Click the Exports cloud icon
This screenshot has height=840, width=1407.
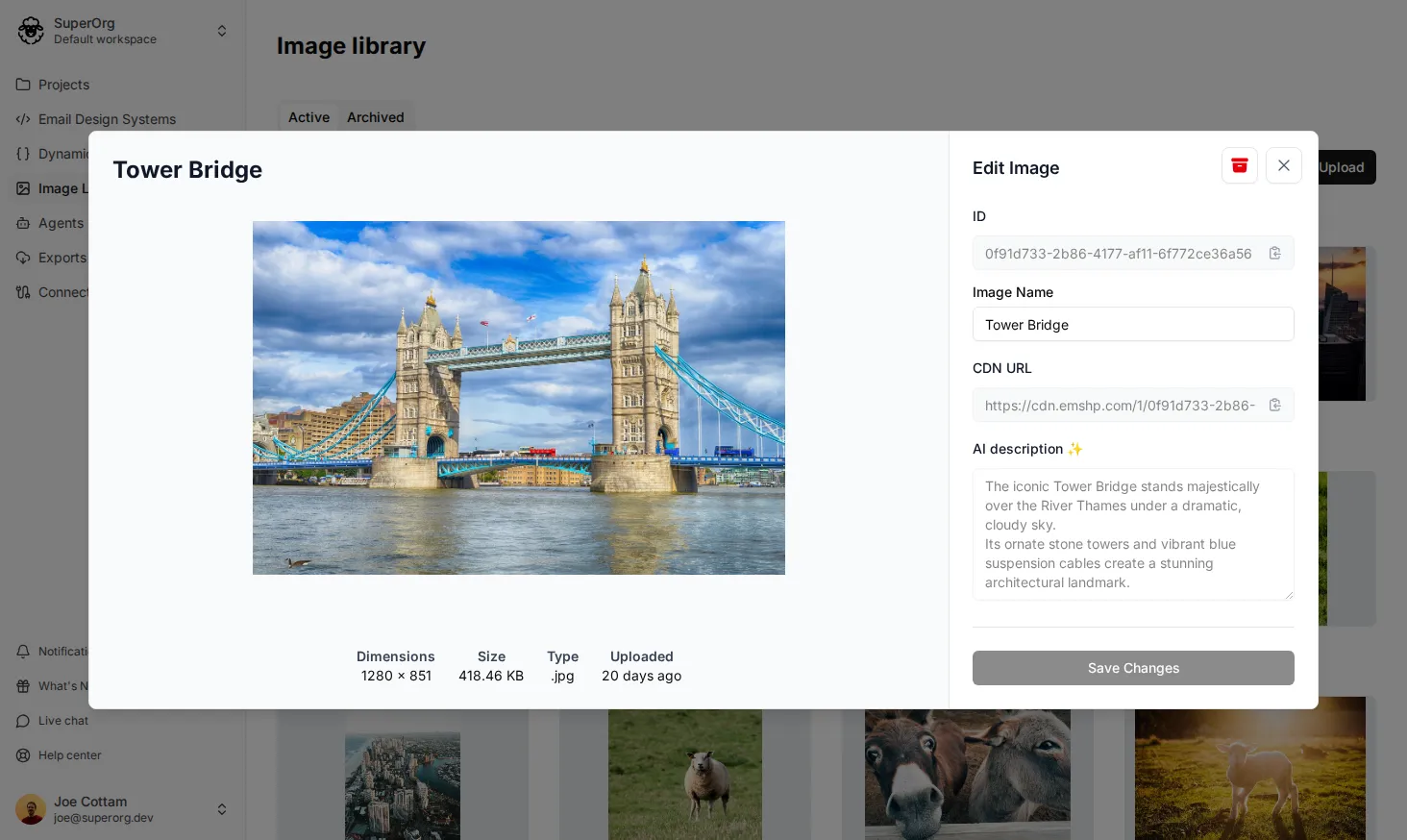tap(23, 258)
